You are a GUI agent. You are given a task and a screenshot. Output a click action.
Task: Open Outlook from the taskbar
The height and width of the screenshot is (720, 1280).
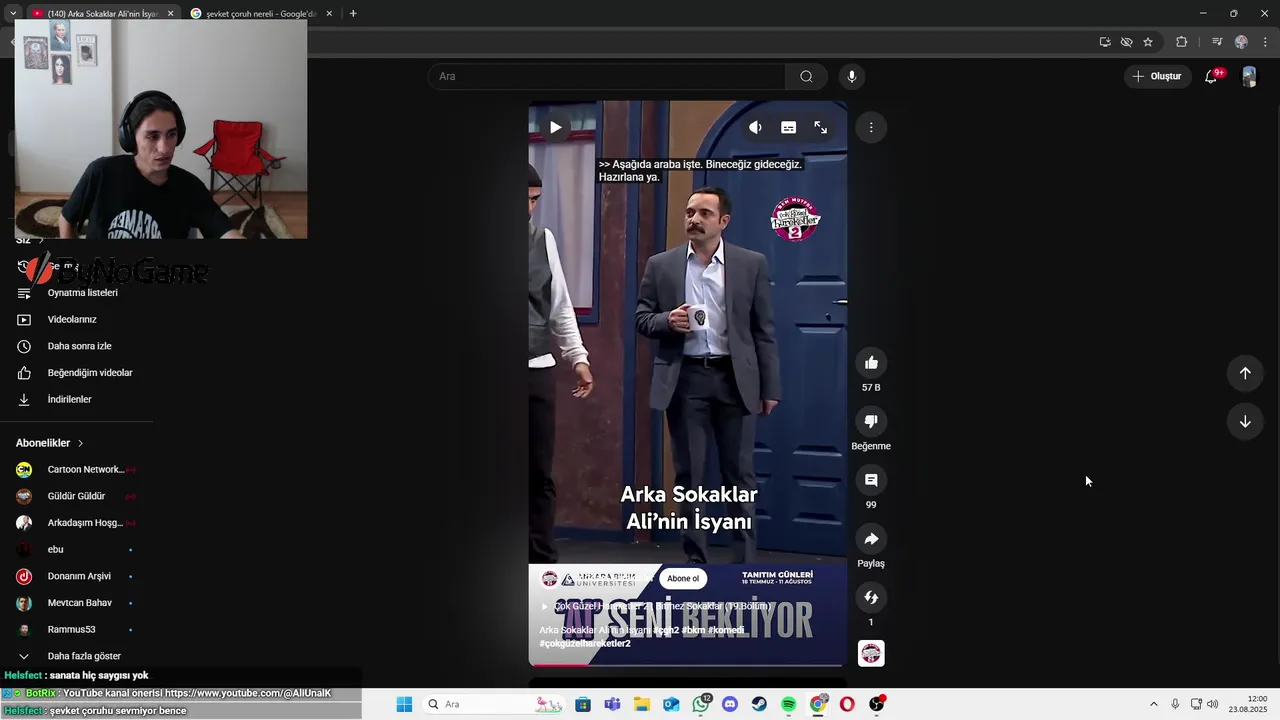pos(671,704)
